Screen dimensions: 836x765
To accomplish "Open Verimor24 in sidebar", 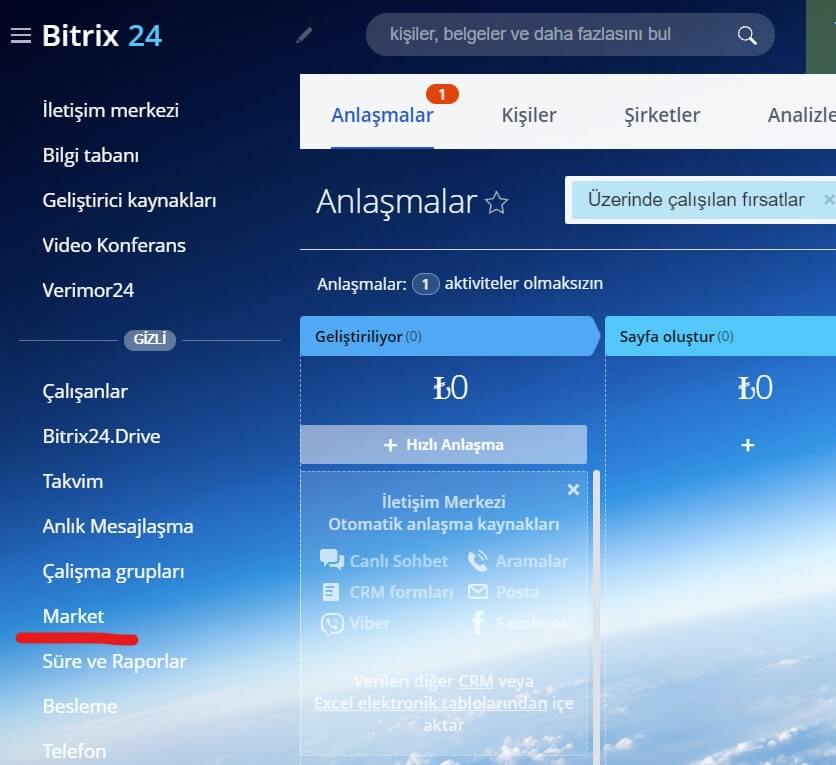I will point(88,291).
